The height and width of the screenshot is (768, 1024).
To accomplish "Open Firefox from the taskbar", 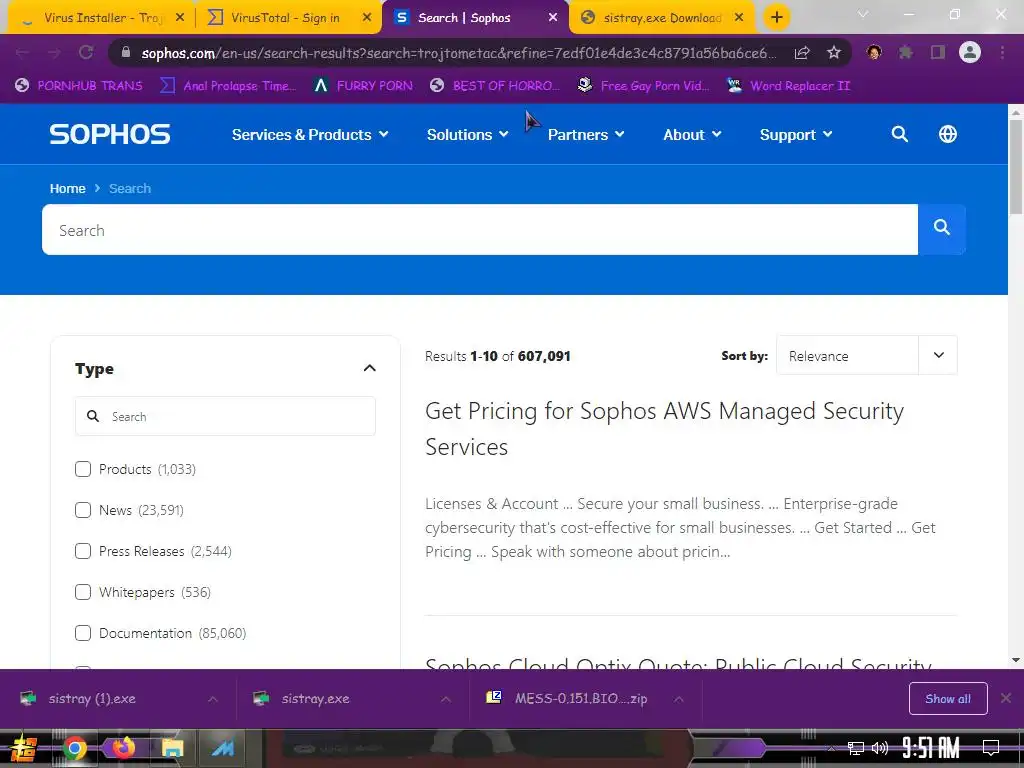I will [x=122, y=748].
